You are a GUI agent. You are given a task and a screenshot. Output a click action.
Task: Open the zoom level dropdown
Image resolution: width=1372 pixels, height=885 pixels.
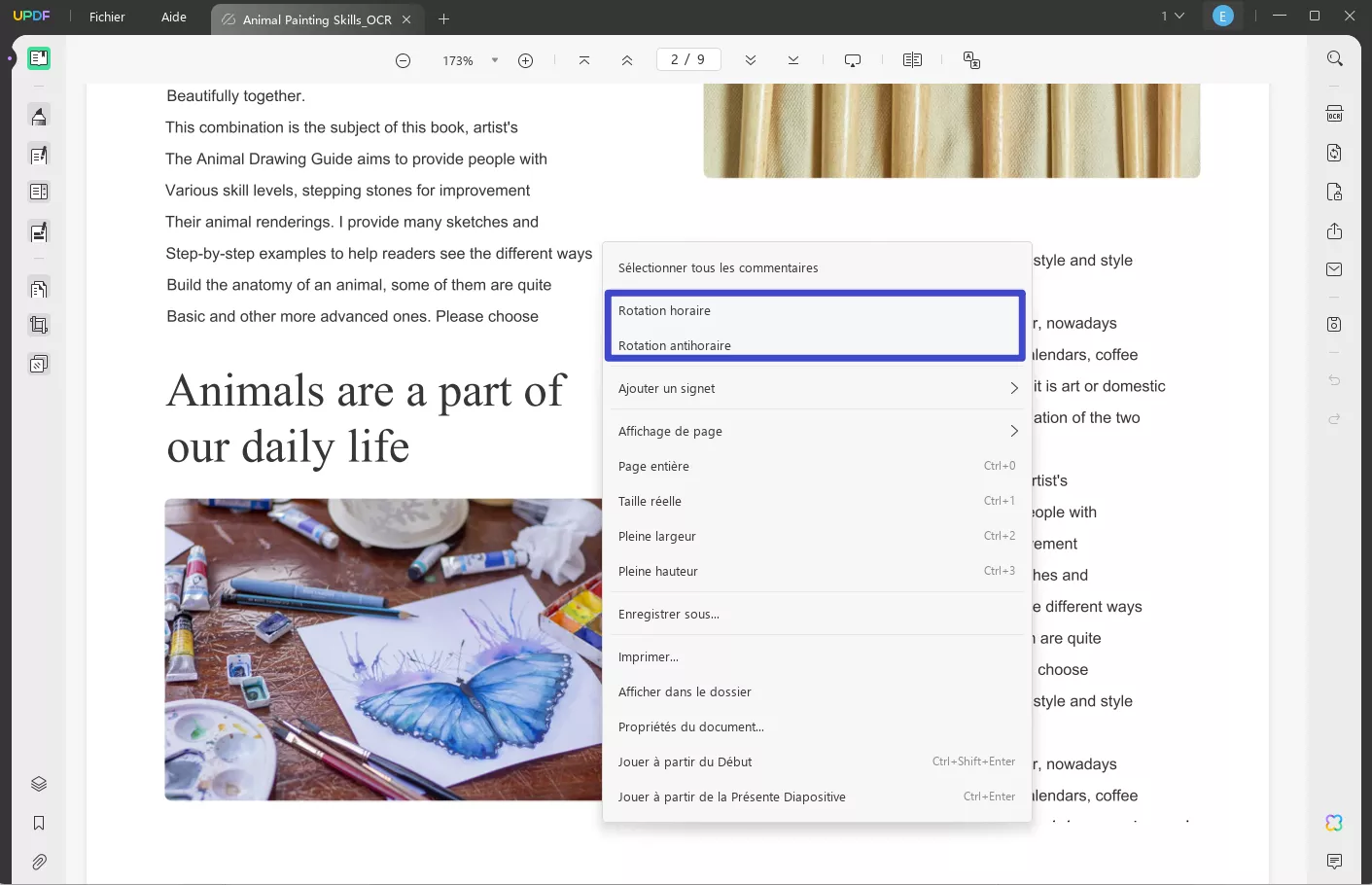coord(495,60)
